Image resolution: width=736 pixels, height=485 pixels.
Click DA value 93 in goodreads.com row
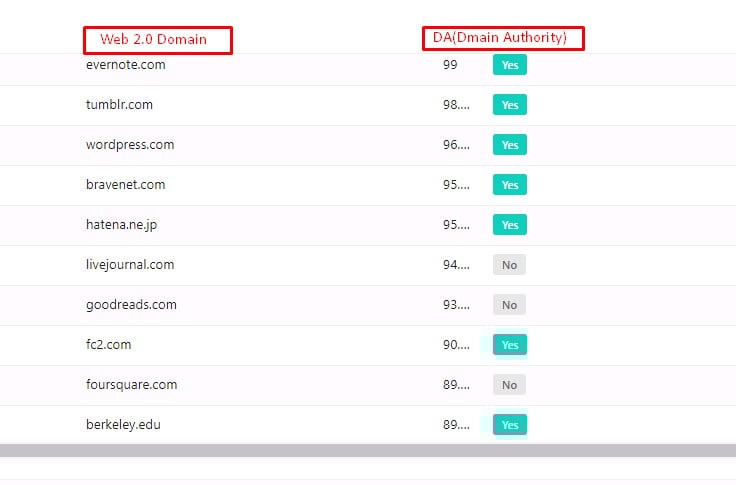click(456, 305)
